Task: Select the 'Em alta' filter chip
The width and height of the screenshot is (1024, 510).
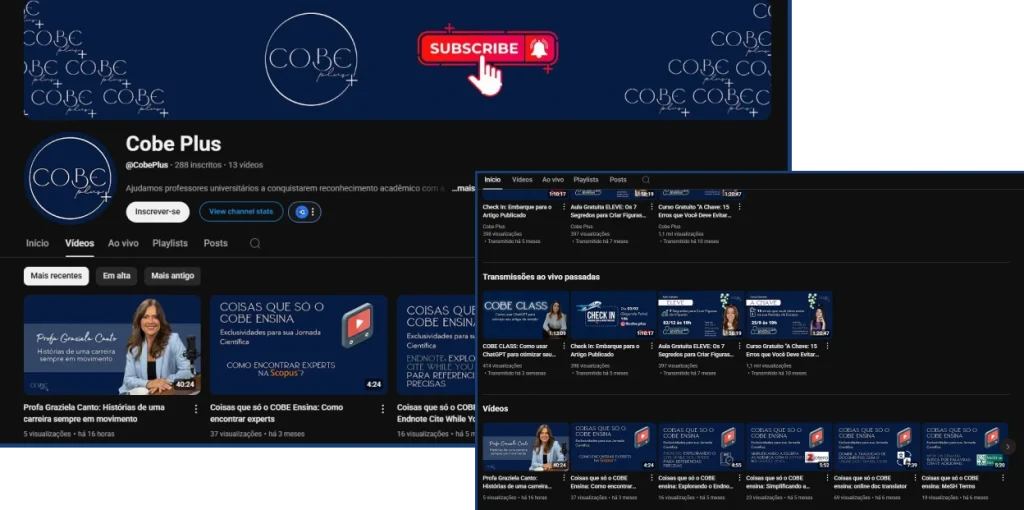Action: [117, 276]
